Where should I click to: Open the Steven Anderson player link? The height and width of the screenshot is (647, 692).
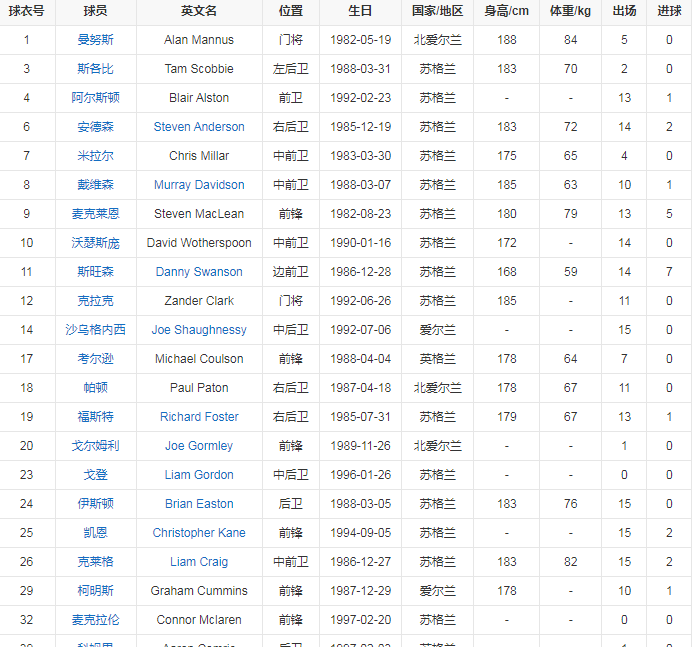198,127
